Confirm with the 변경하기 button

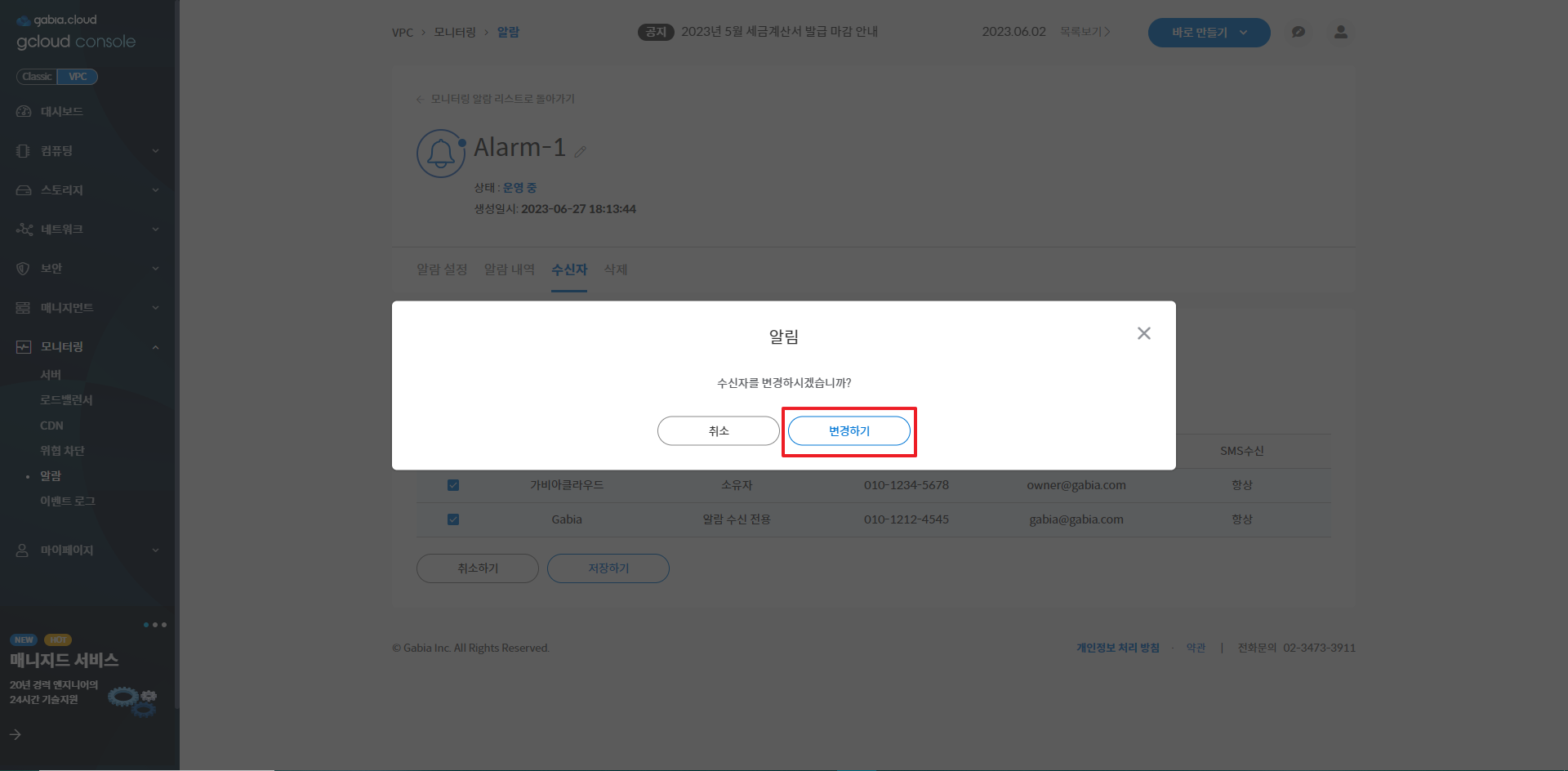849,431
